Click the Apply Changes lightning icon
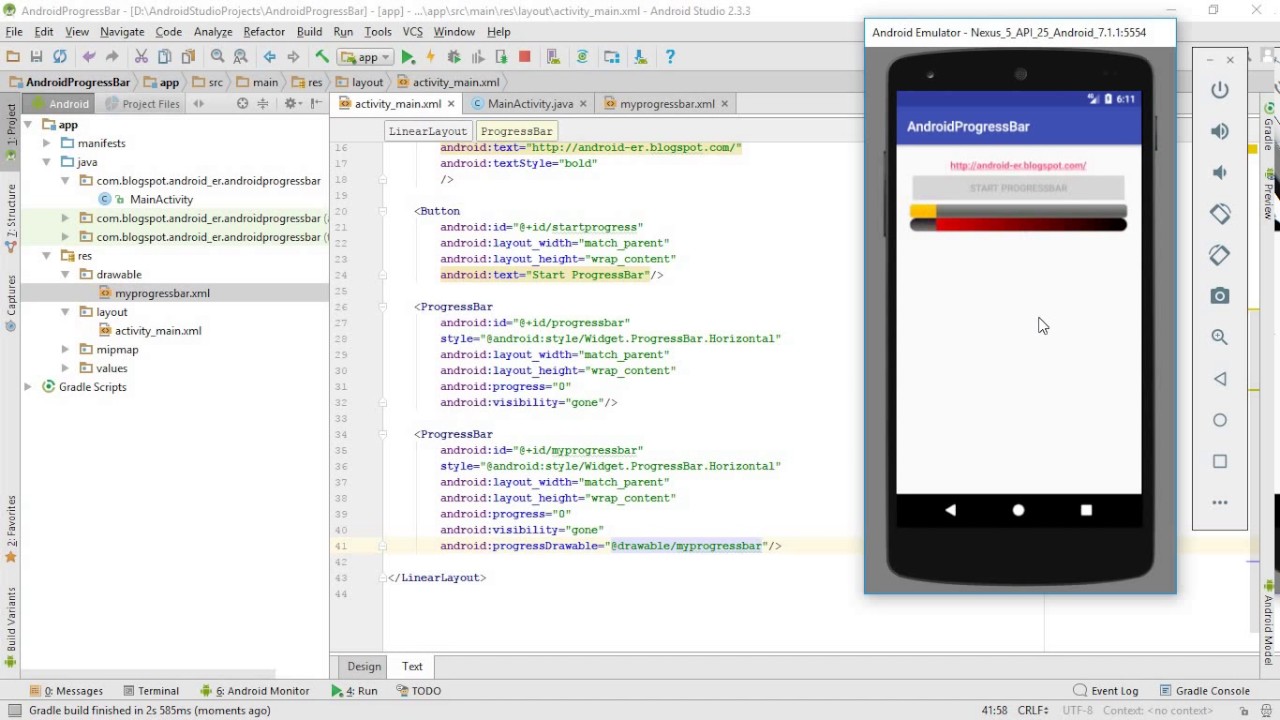 tap(431, 57)
